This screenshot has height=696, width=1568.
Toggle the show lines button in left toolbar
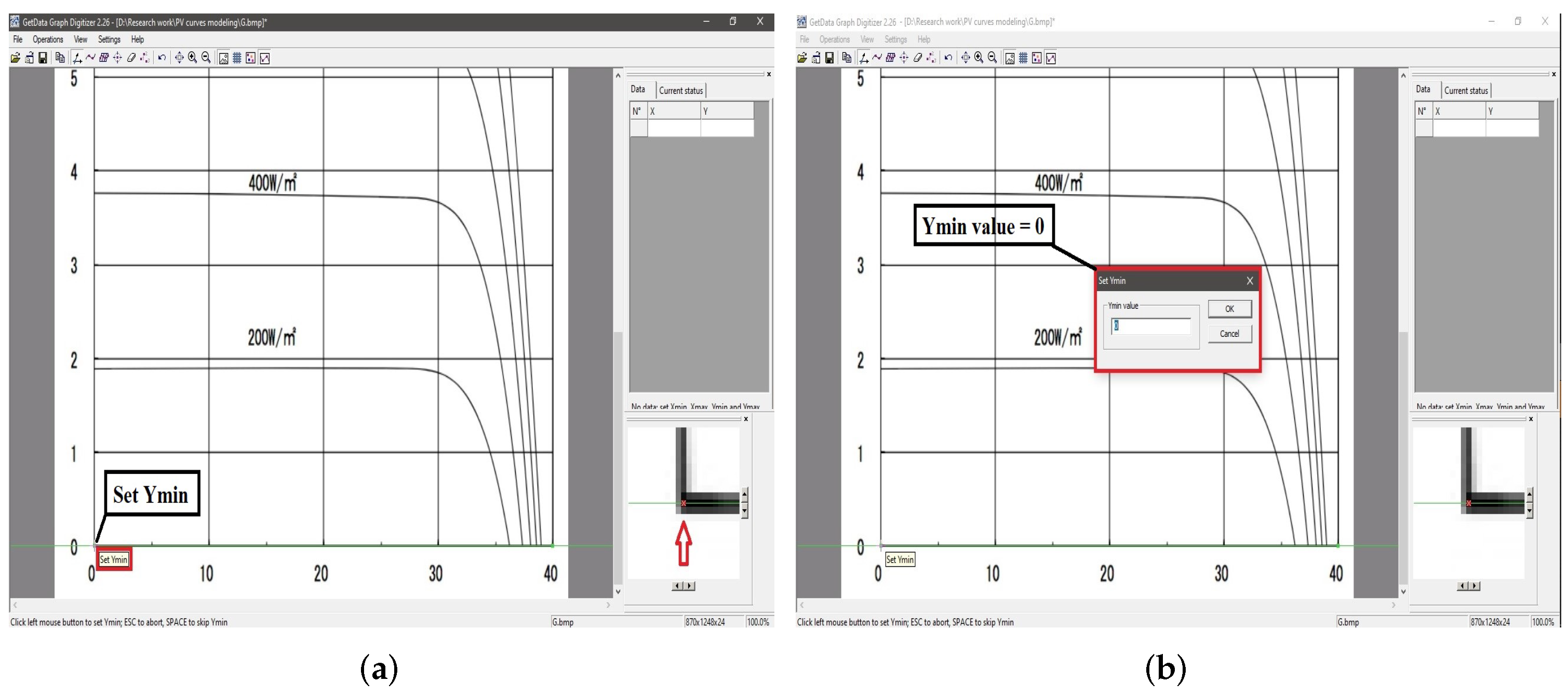pyautogui.click(x=265, y=58)
